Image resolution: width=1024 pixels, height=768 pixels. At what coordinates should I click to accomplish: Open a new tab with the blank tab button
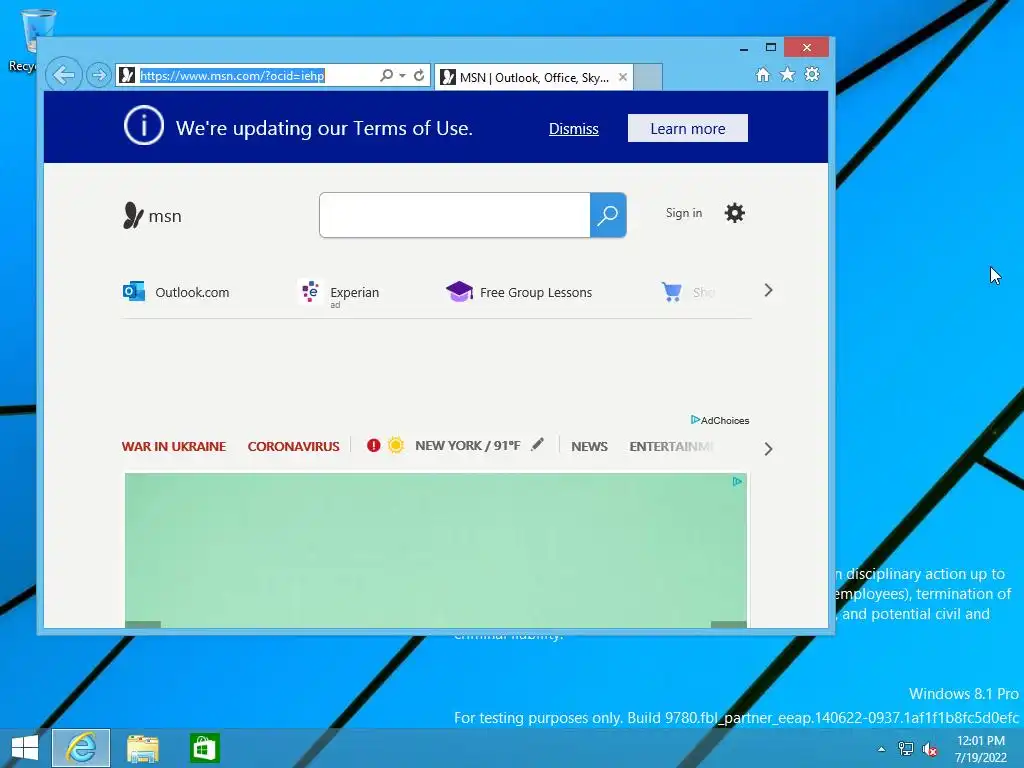pos(648,77)
